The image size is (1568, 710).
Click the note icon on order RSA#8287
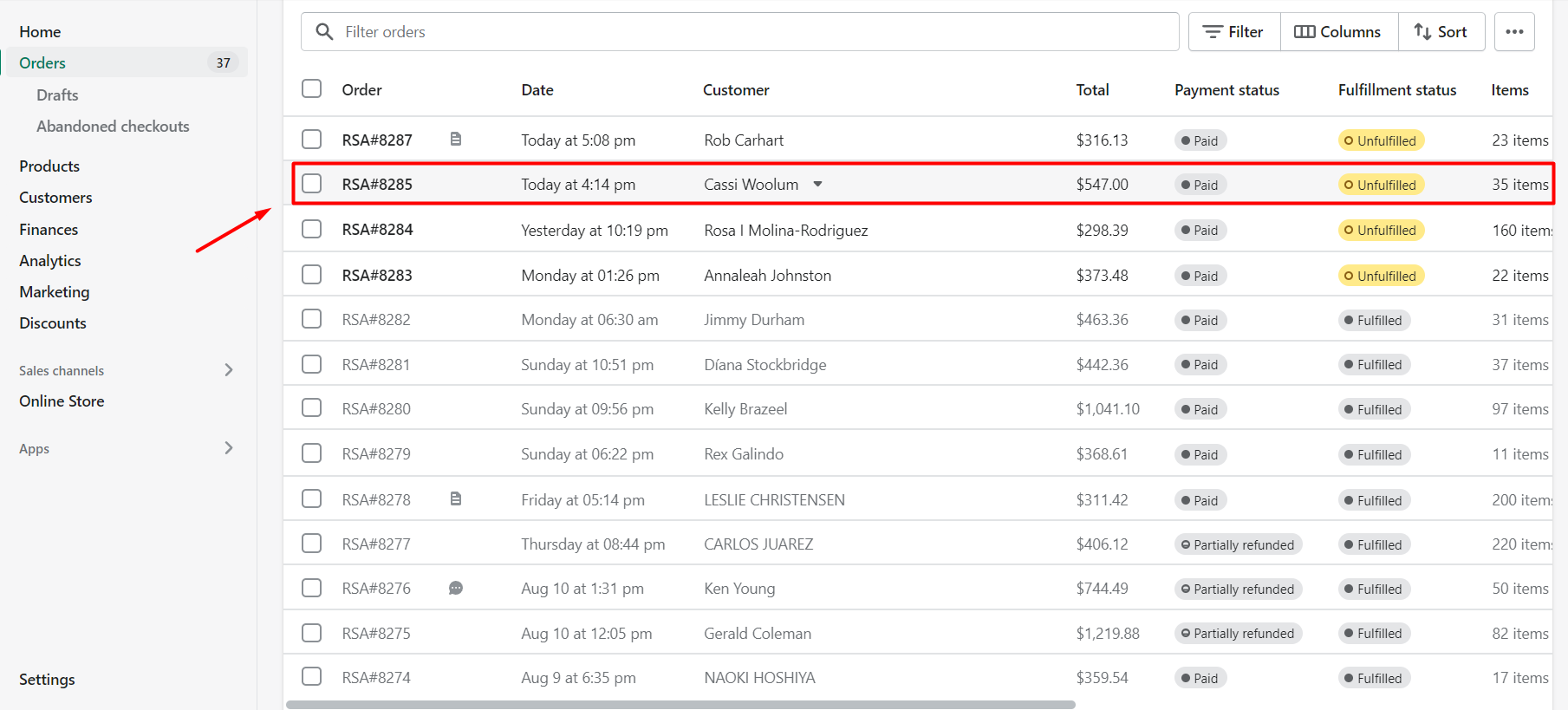[x=456, y=139]
